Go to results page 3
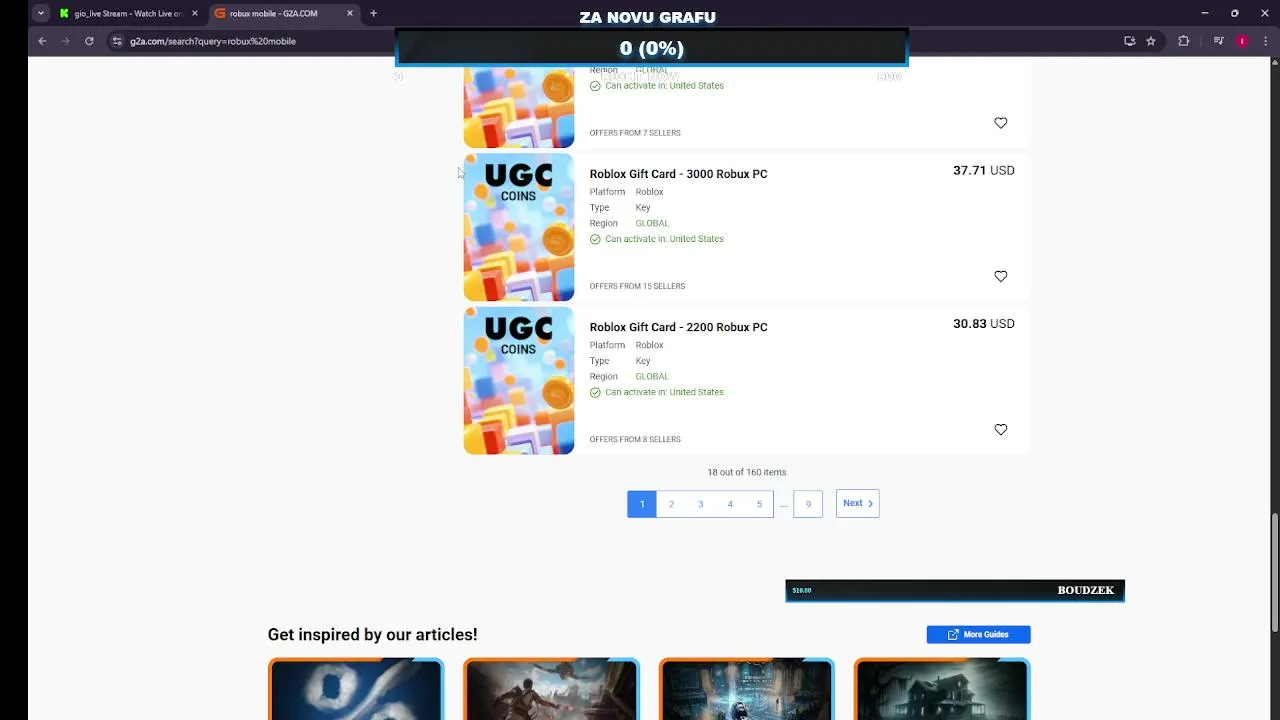Viewport: 1280px width, 720px height. click(x=700, y=504)
